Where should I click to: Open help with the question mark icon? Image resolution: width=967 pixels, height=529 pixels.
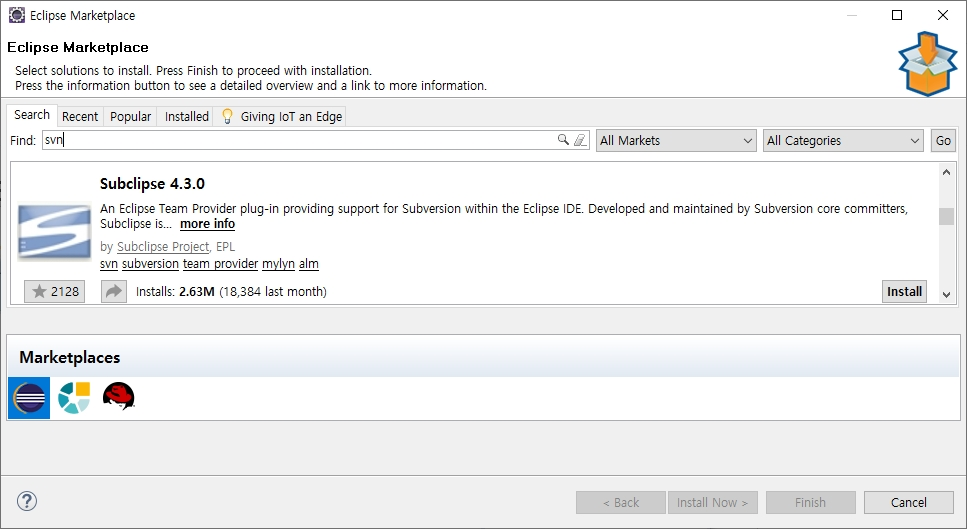coord(27,501)
